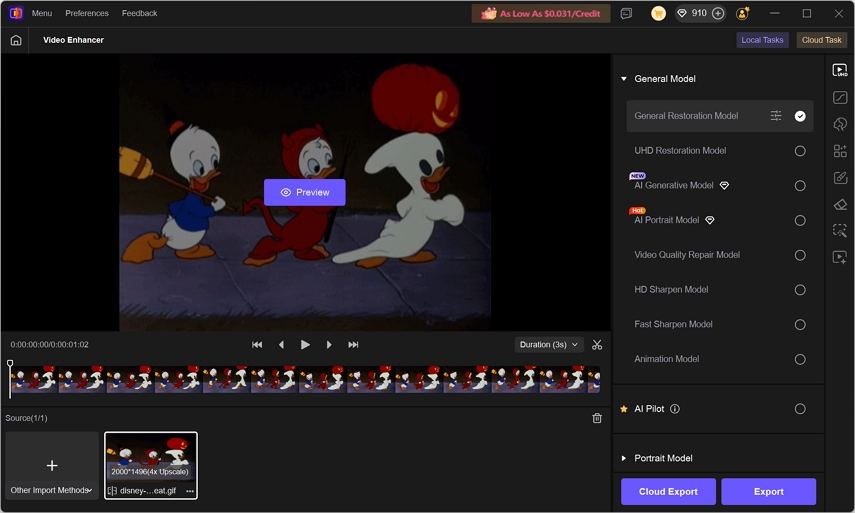Click the Source(1/1) label

click(26, 418)
